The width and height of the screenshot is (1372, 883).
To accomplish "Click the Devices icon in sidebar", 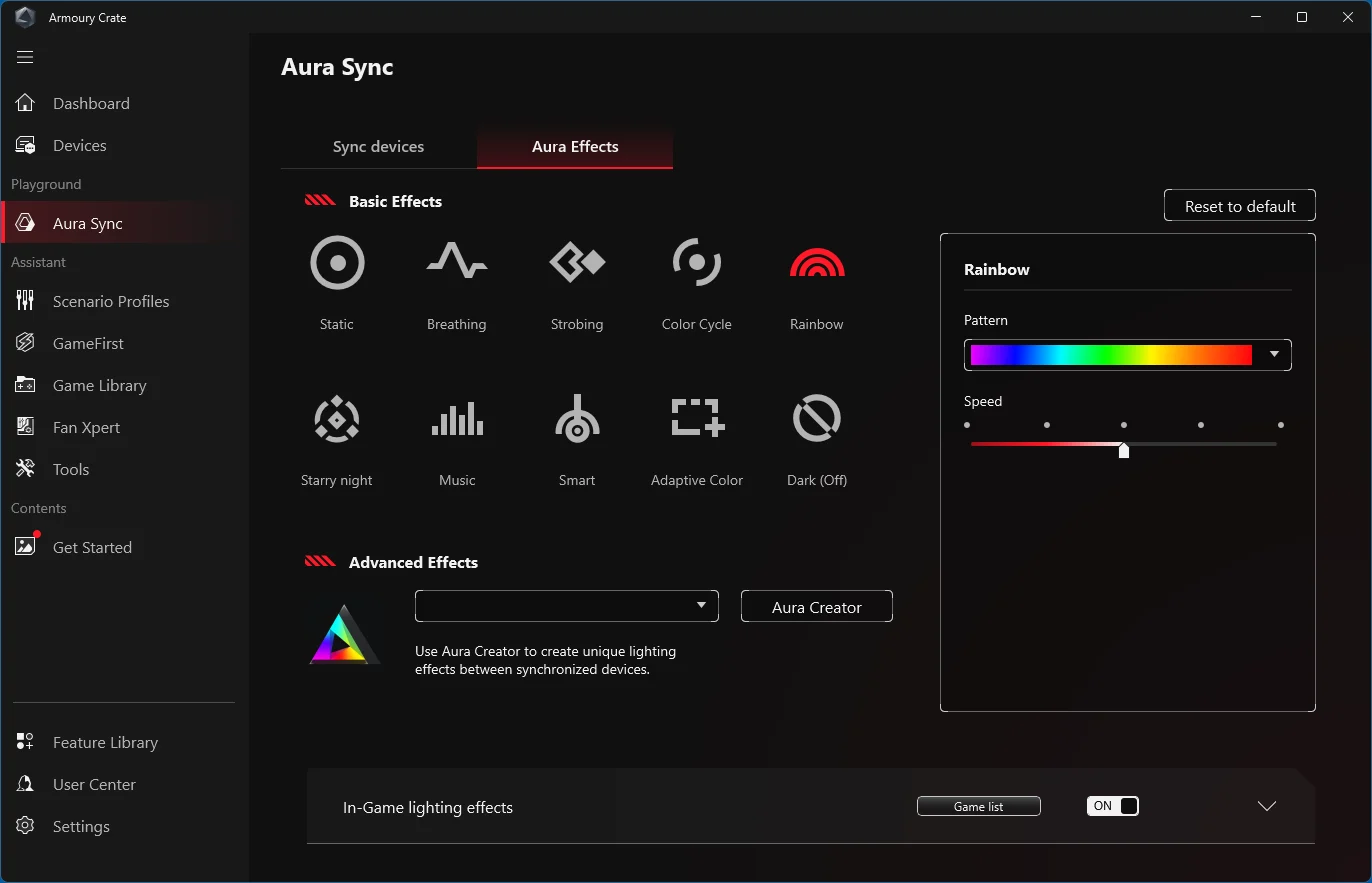I will (25, 145).
